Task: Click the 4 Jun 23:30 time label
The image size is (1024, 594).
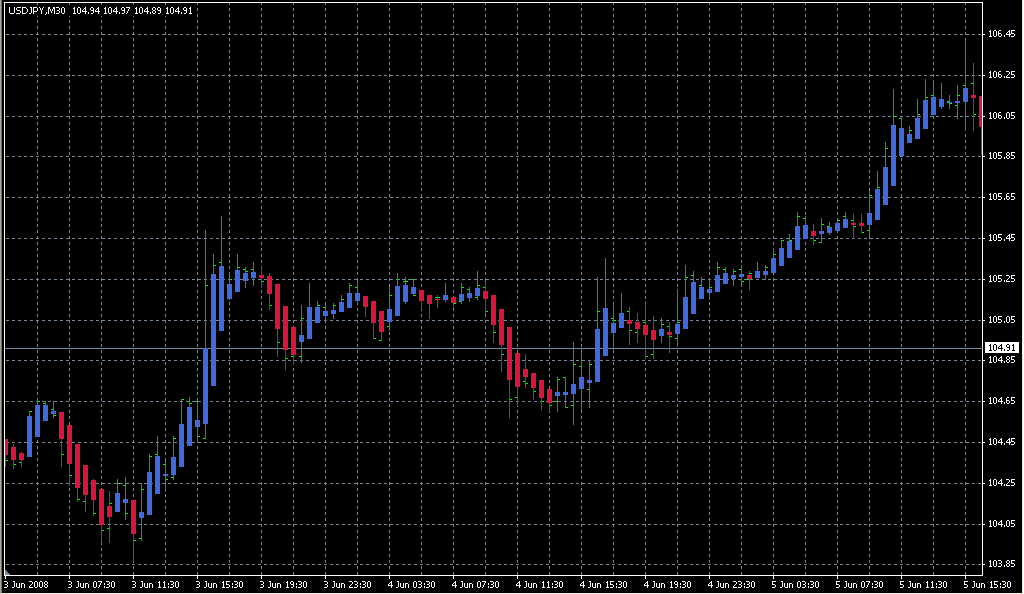Action: tap(731, 585)
